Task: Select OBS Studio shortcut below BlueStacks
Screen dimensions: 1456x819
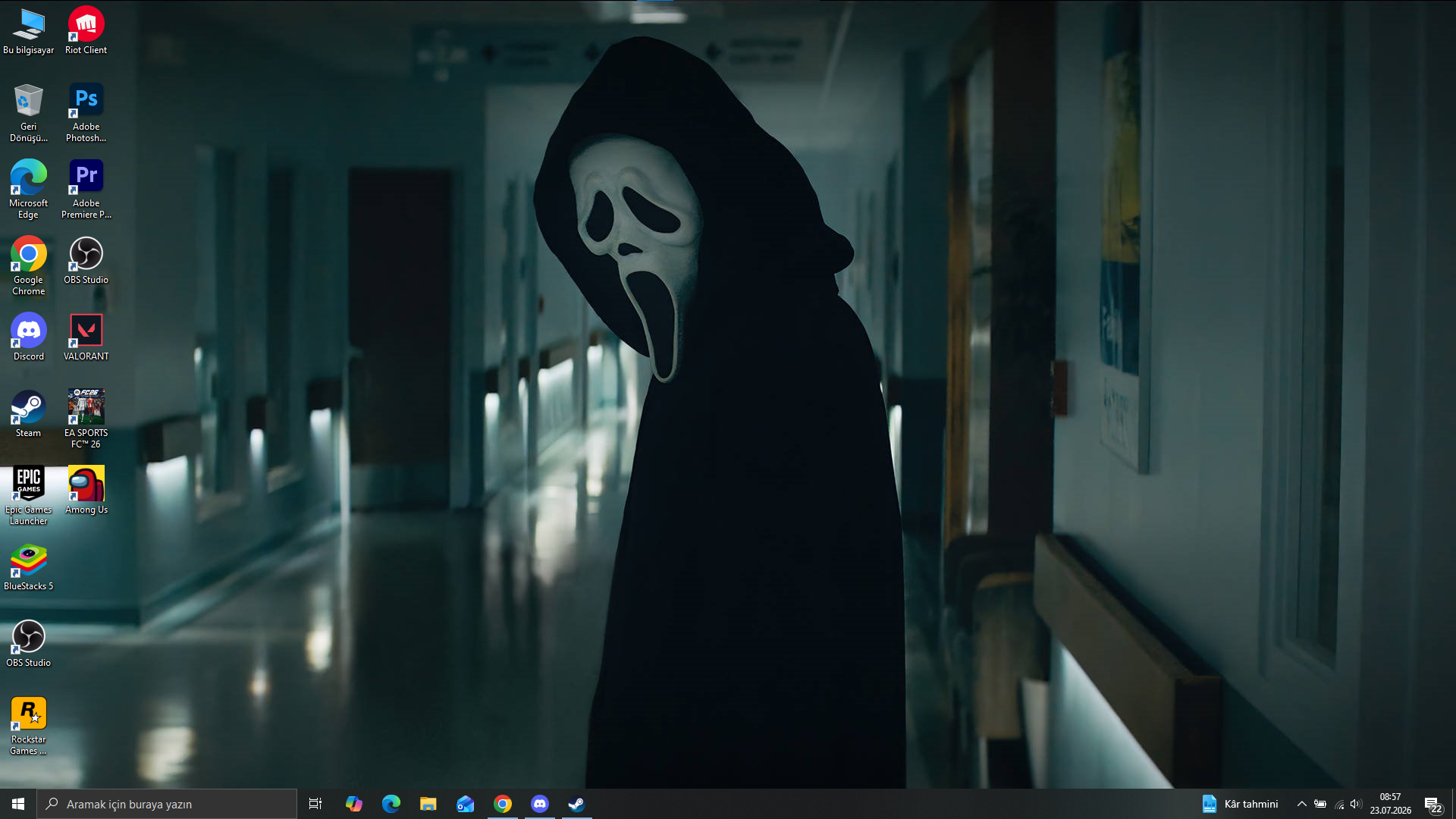Action: pos(29,644)
